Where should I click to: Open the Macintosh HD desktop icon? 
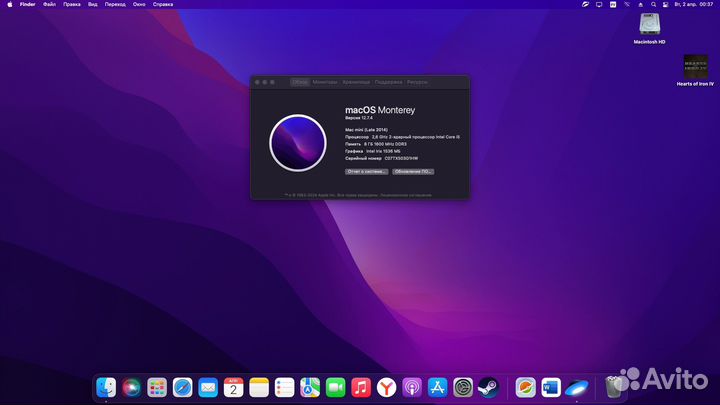[x=649, y=28]
